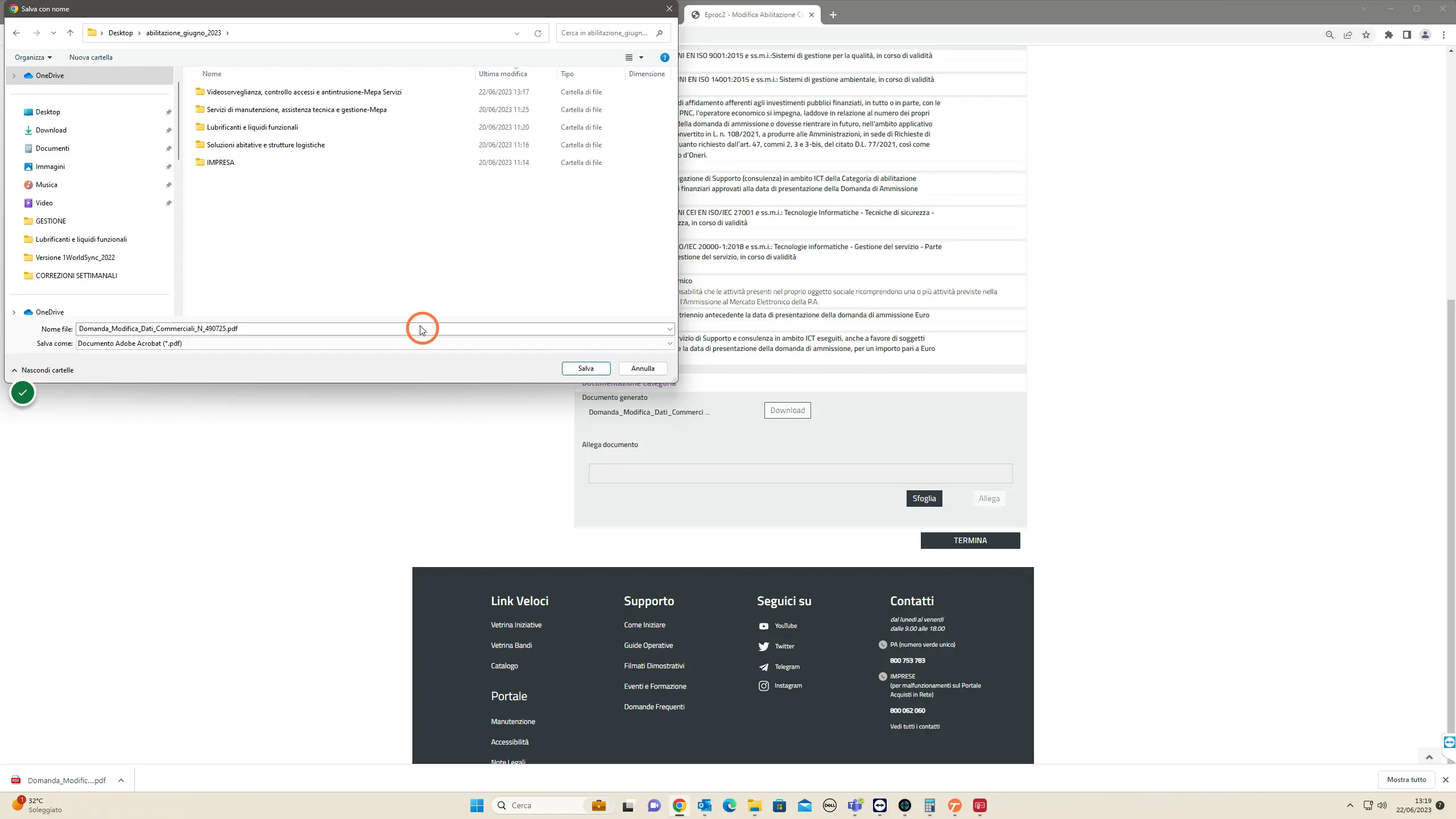This screenshot has height=819, width=1456.
Task: Click the Download document button
Action: coord(787,410)
